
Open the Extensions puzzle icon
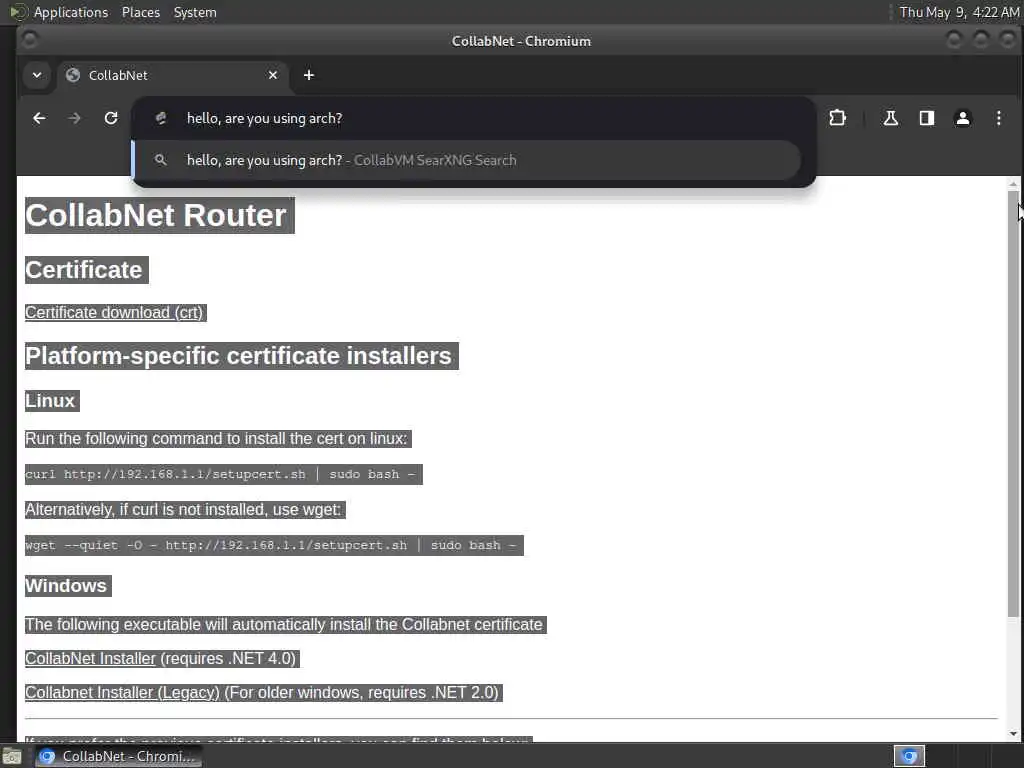(837, 118)
